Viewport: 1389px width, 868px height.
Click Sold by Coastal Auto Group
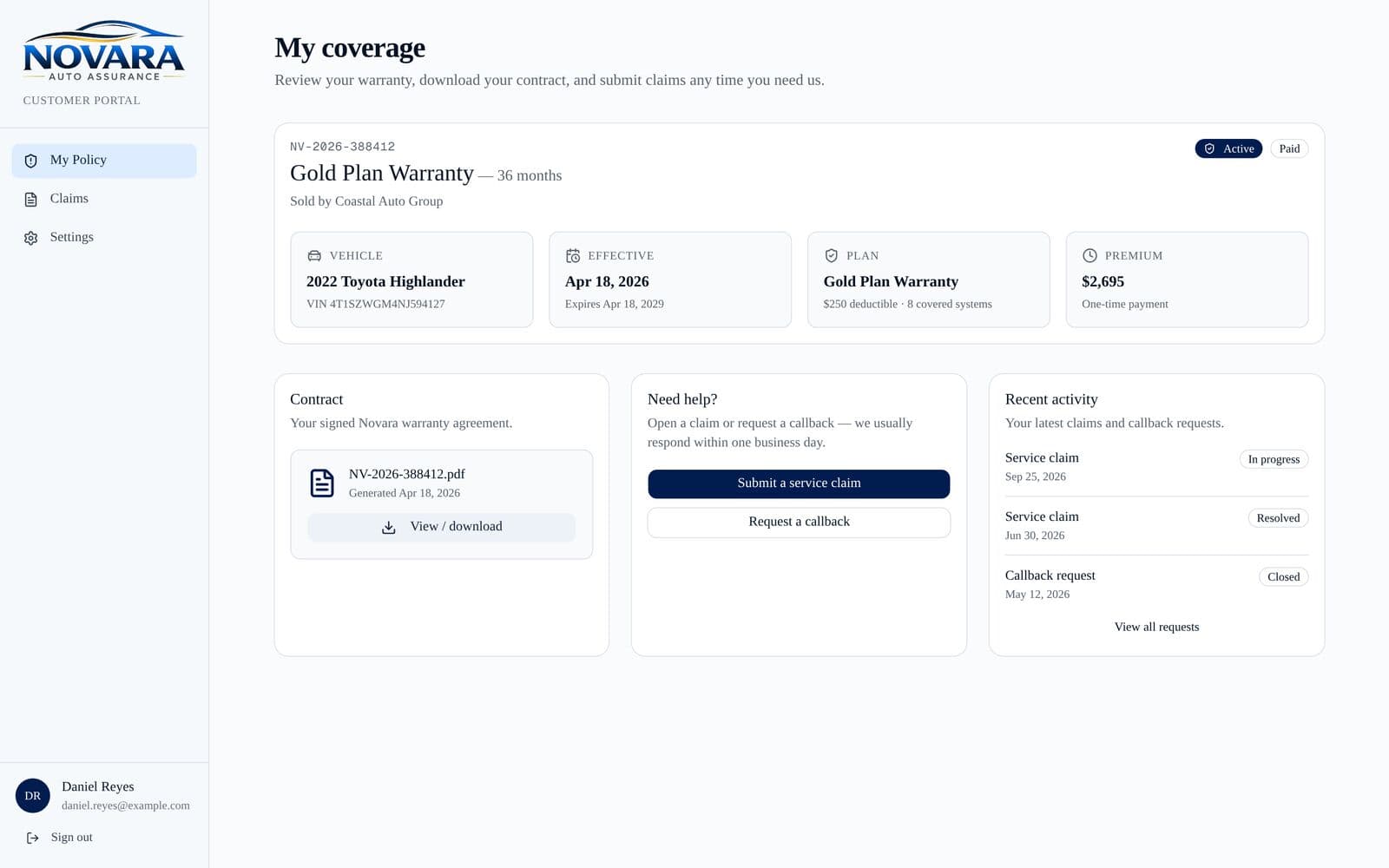click(366, 201)
